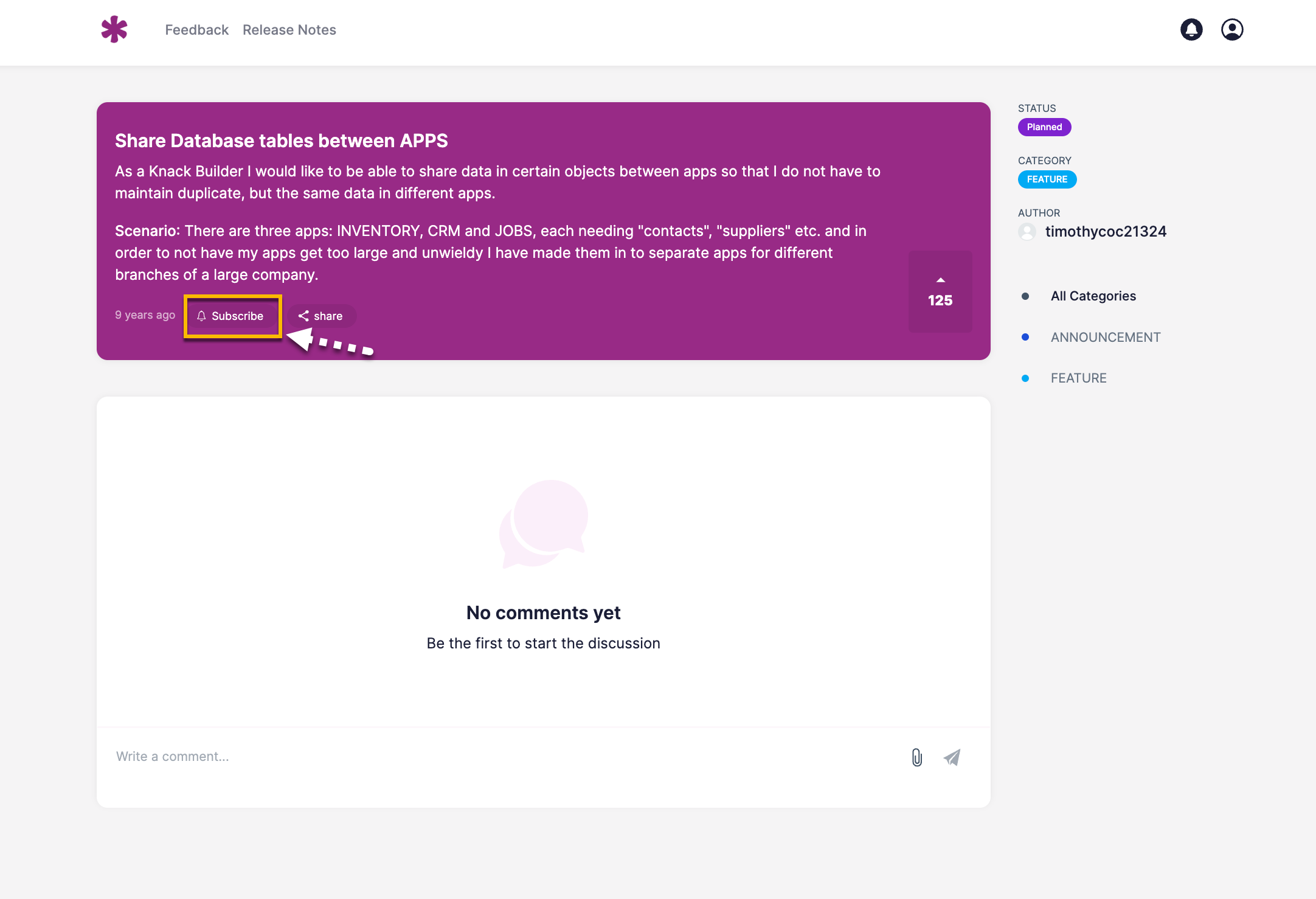Screen dimensions: 1316x899
Task: Open author timothycoc21324 profile link
Action: 1105,232
